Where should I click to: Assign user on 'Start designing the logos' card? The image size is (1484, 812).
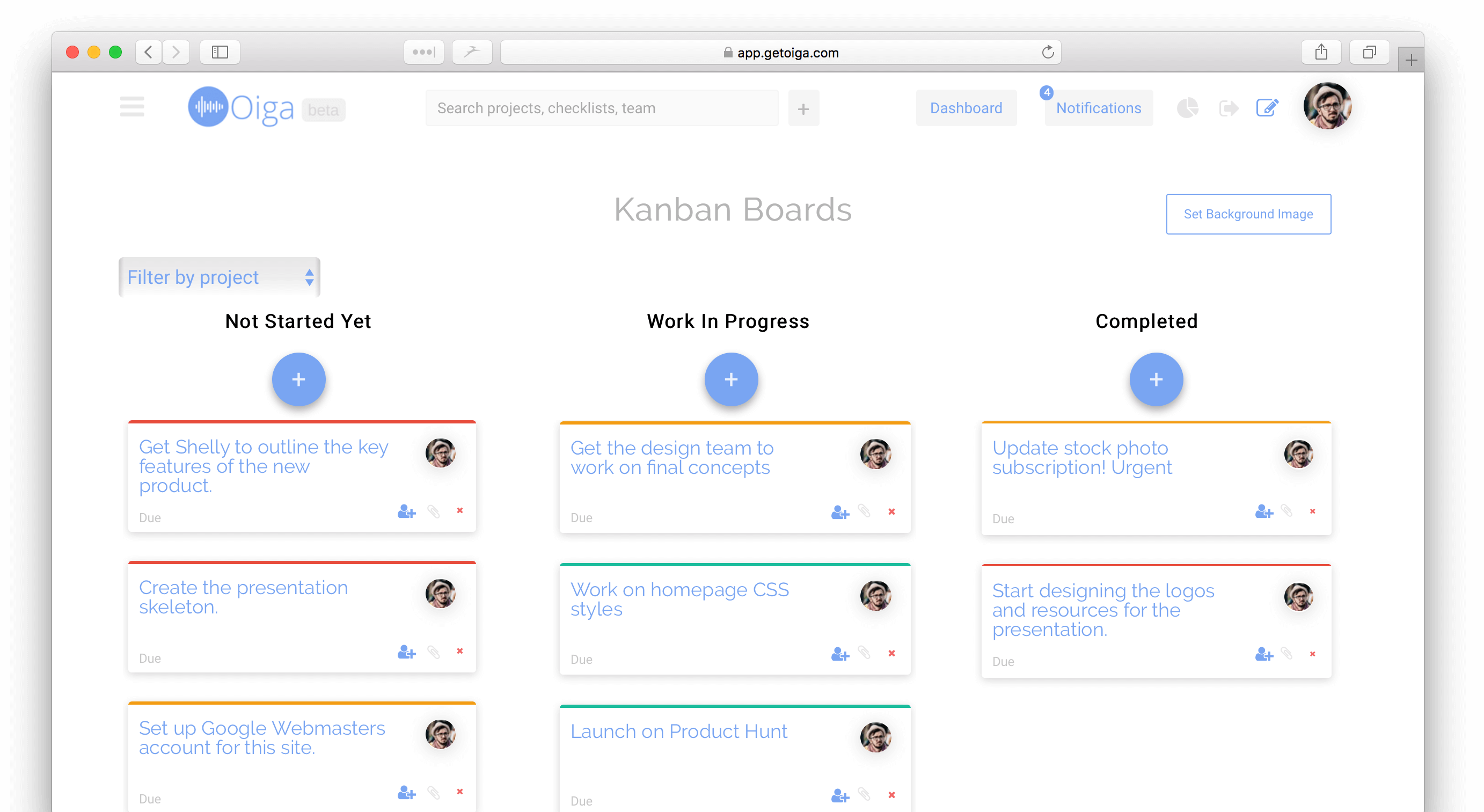(x=1264, y=654)
